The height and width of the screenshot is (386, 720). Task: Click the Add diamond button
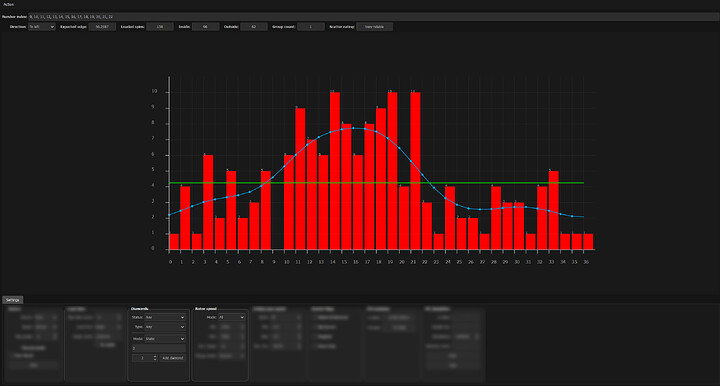pos(173,358)
